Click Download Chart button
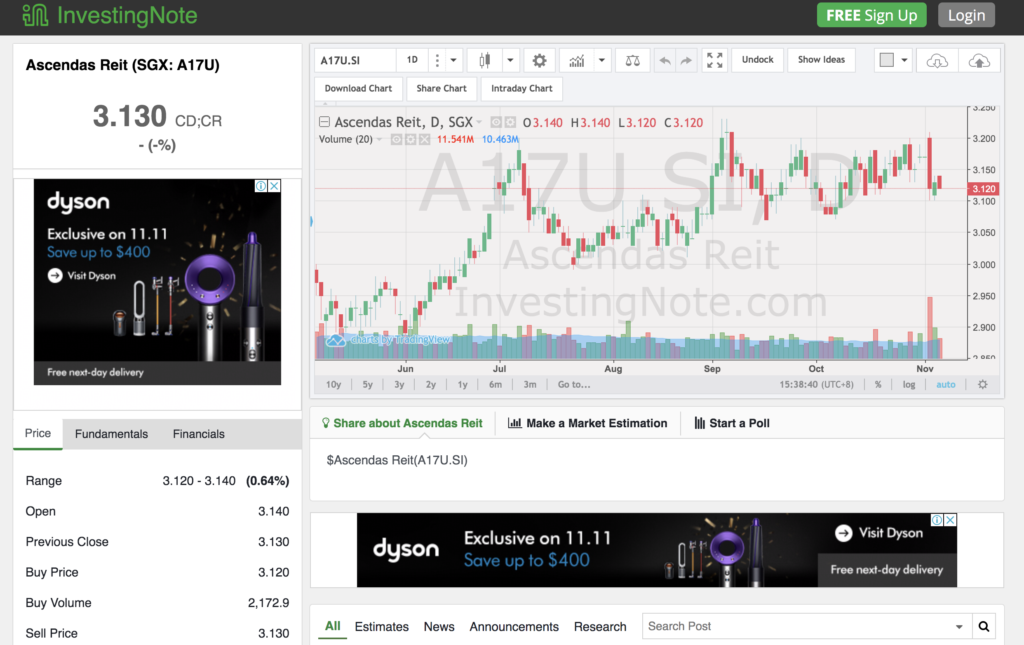The image size is (1024, 645). point(358,89)
